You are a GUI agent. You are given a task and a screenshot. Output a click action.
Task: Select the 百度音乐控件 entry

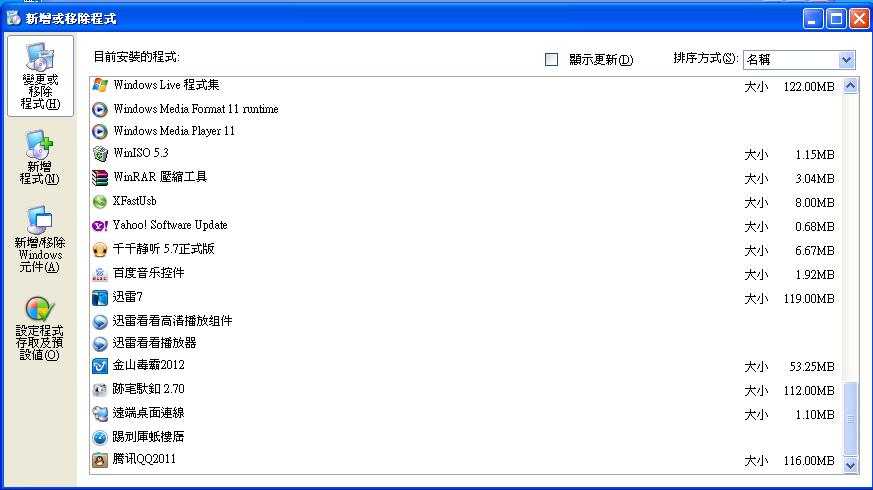(148, 273)
